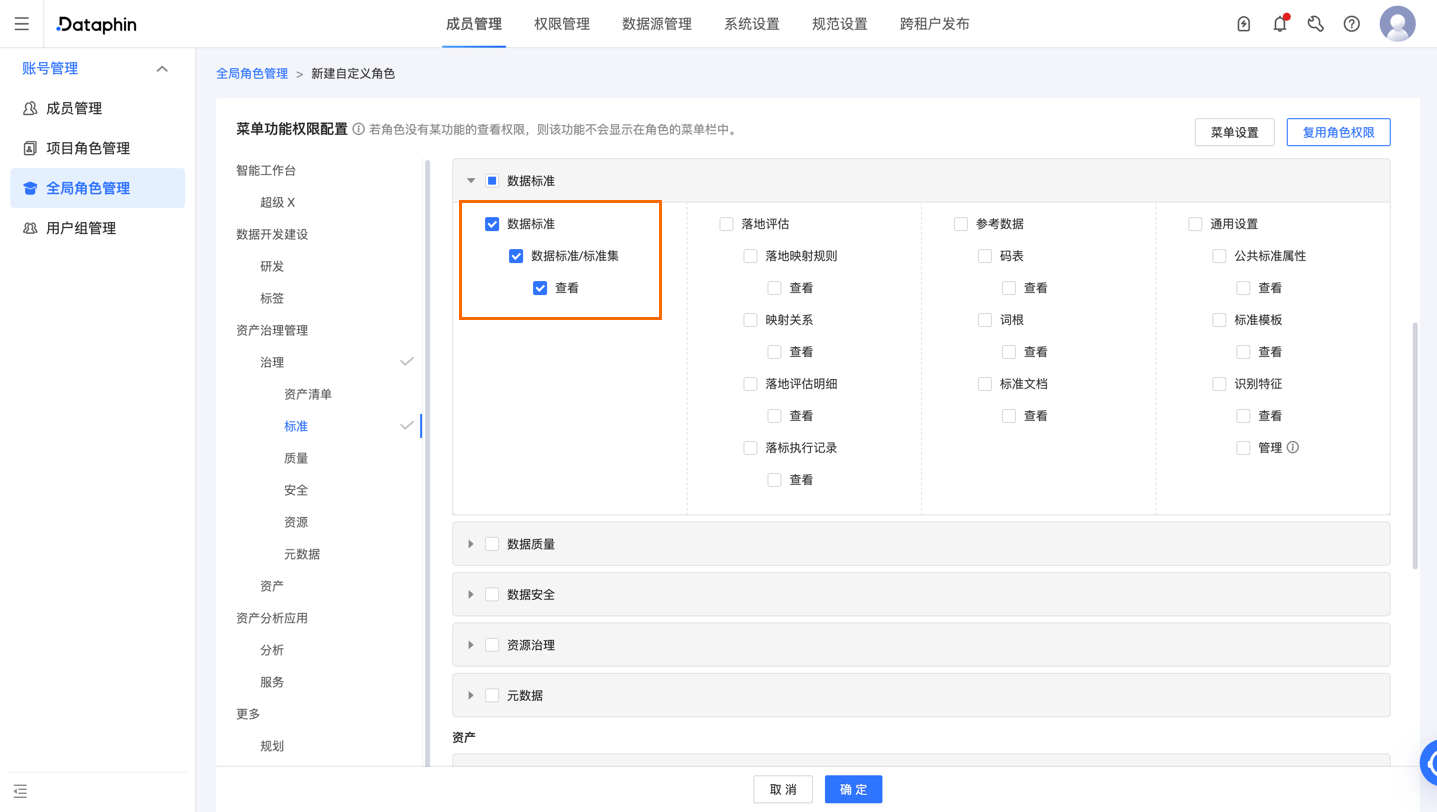The image size is (1437, 812).
Task: Collapse the sidebar with bottom-left icon
Action: [x=20, y=791]
